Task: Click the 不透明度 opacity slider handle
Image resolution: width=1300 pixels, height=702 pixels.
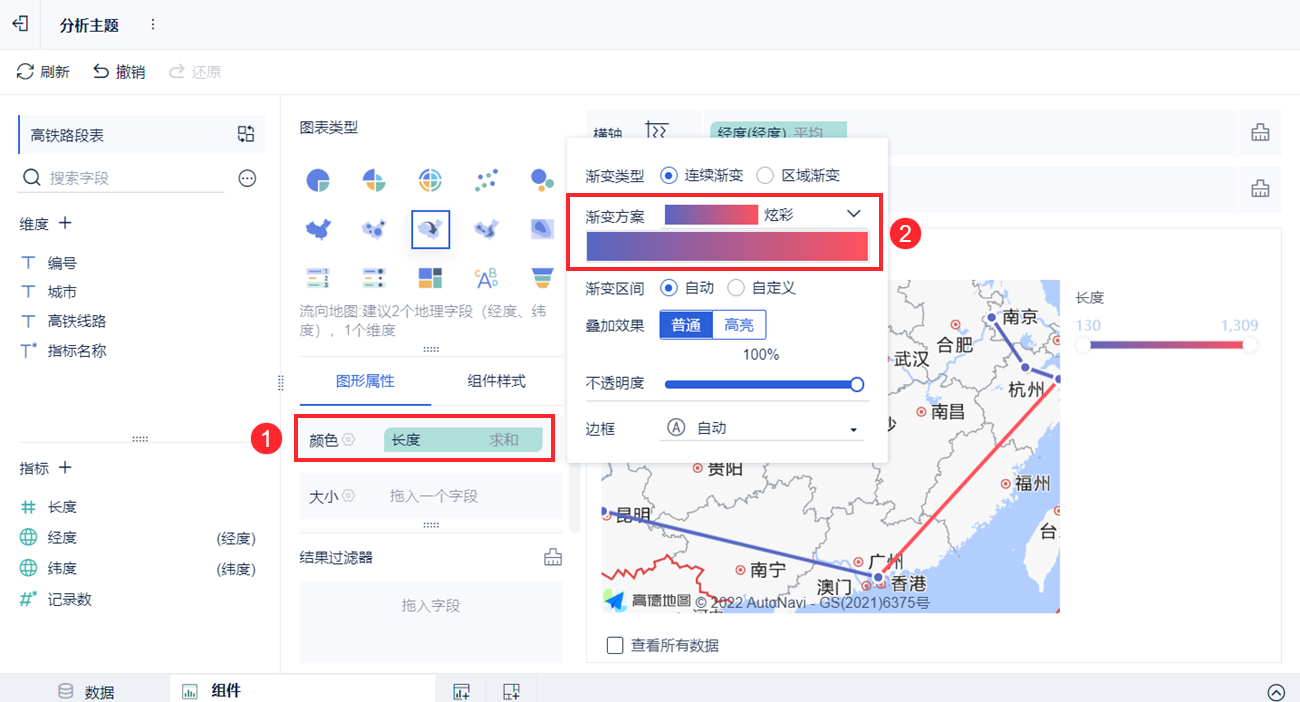Action: (x=857, y=384)
